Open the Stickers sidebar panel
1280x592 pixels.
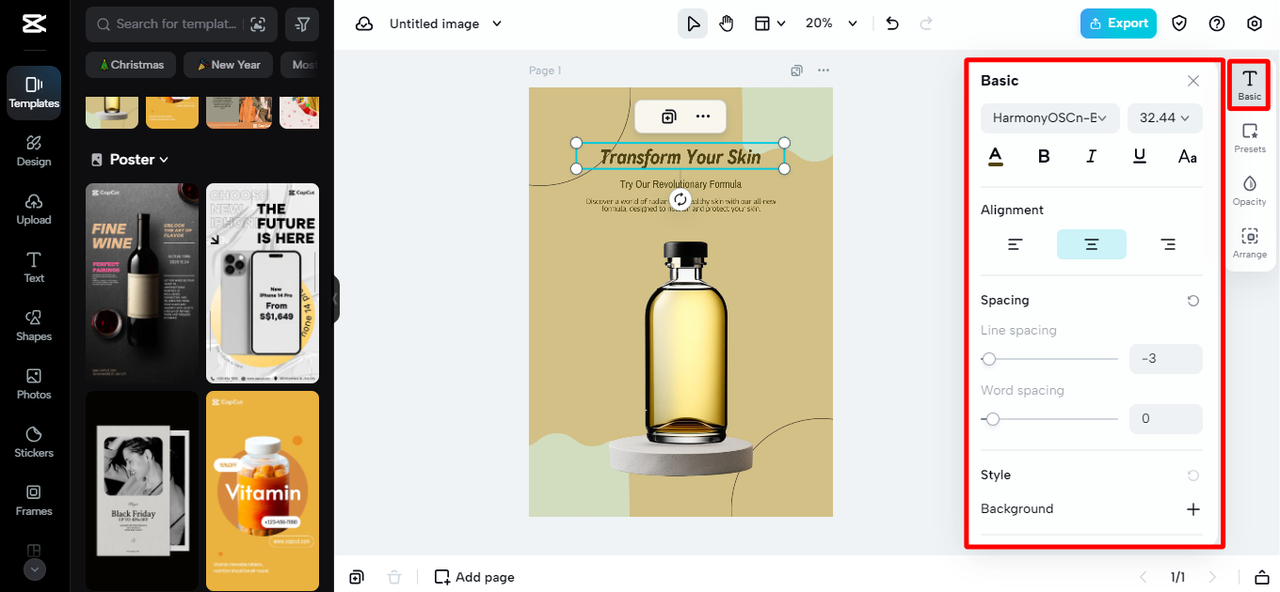coord(34,442)
